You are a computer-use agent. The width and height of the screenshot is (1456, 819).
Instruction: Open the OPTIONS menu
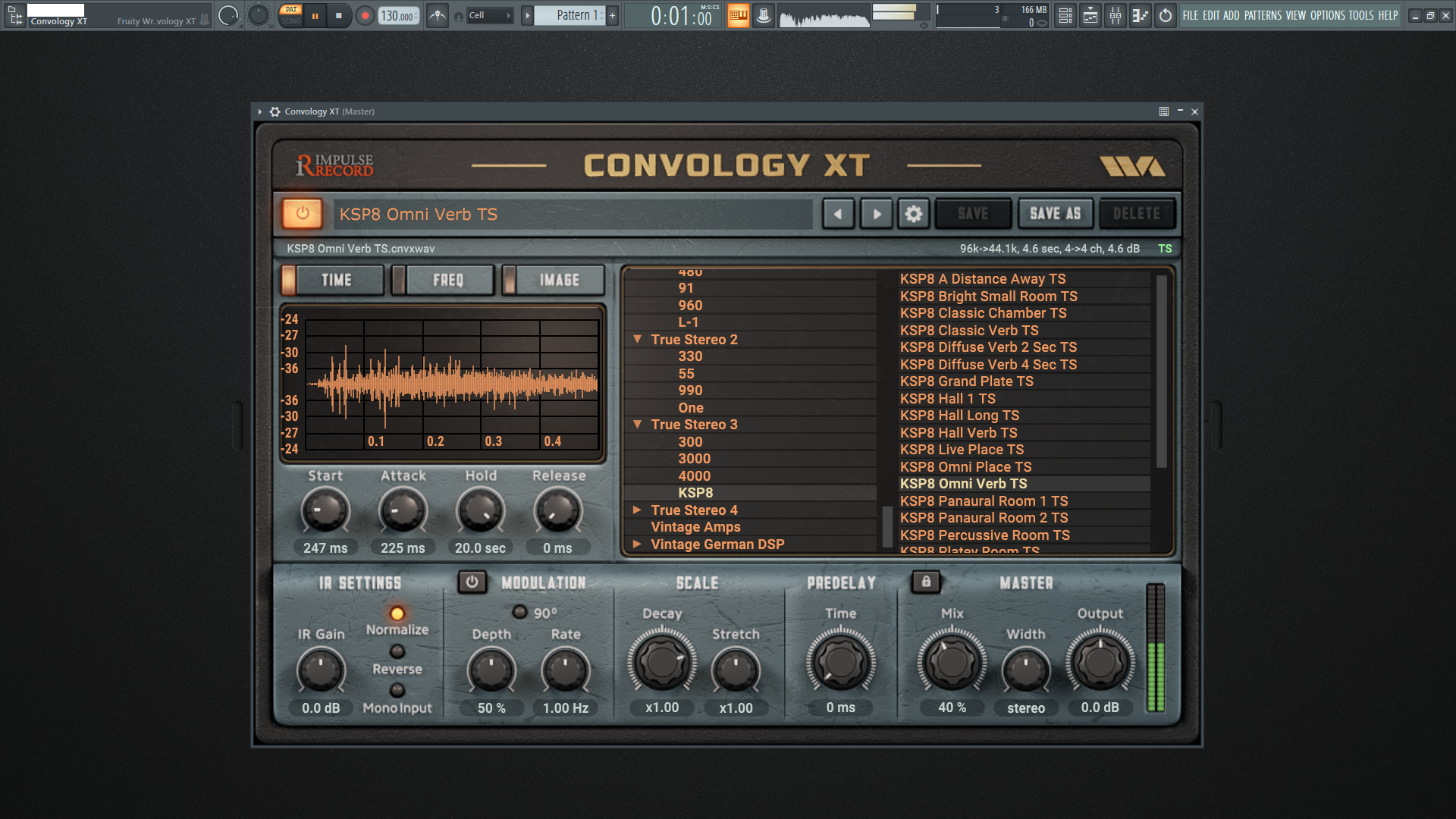(1327, 15)
